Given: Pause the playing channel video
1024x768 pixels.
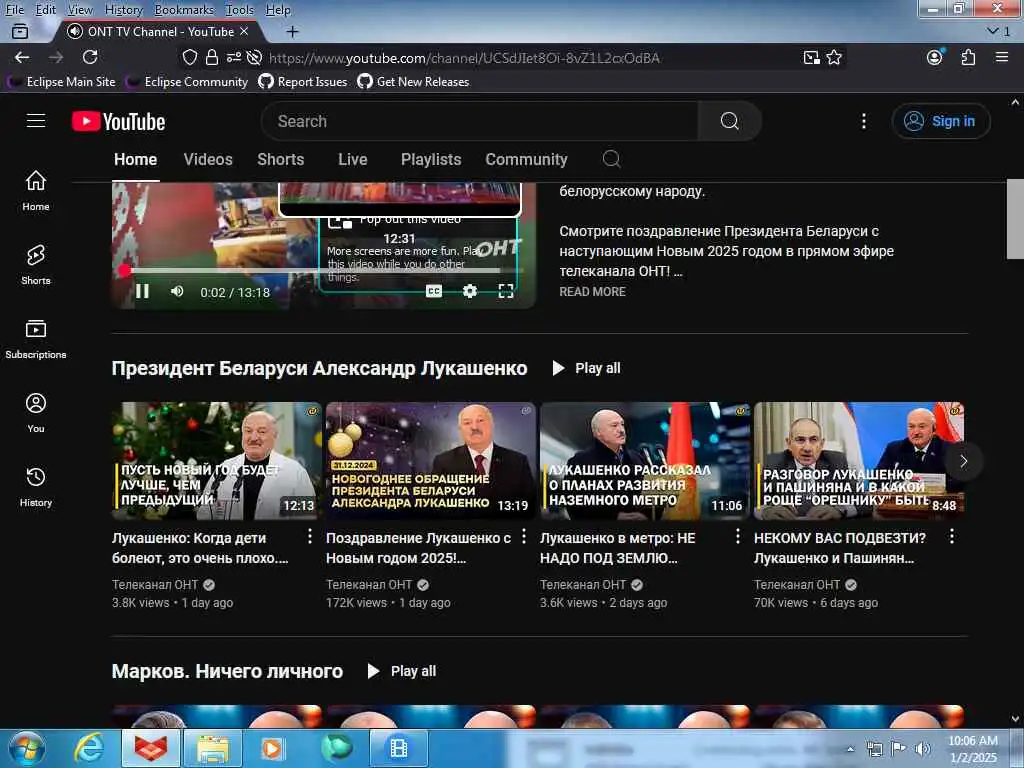Looking at the screenshot, I should 142,291.
